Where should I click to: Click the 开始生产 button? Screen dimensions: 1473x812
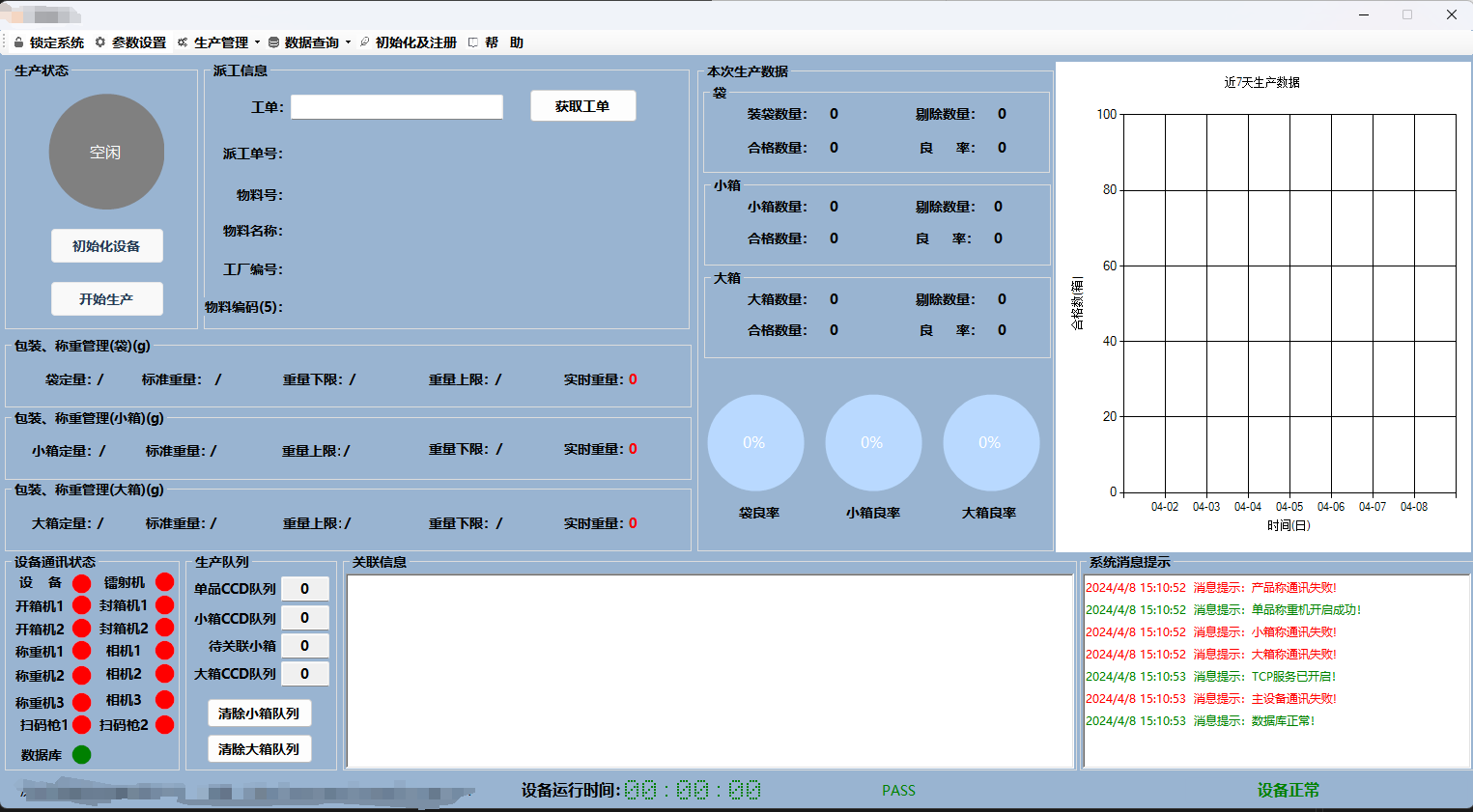pos(106,299)
